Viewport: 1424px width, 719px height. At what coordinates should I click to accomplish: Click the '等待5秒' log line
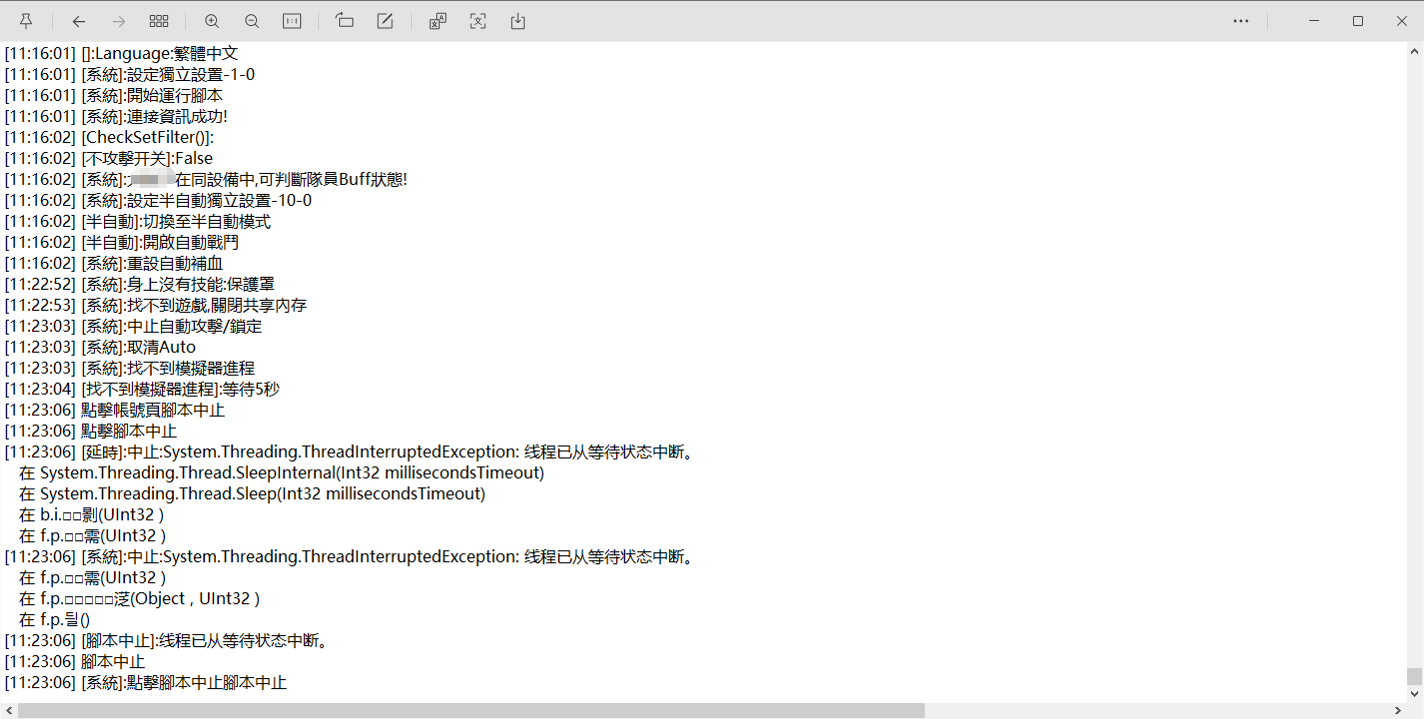coord(142,390)
